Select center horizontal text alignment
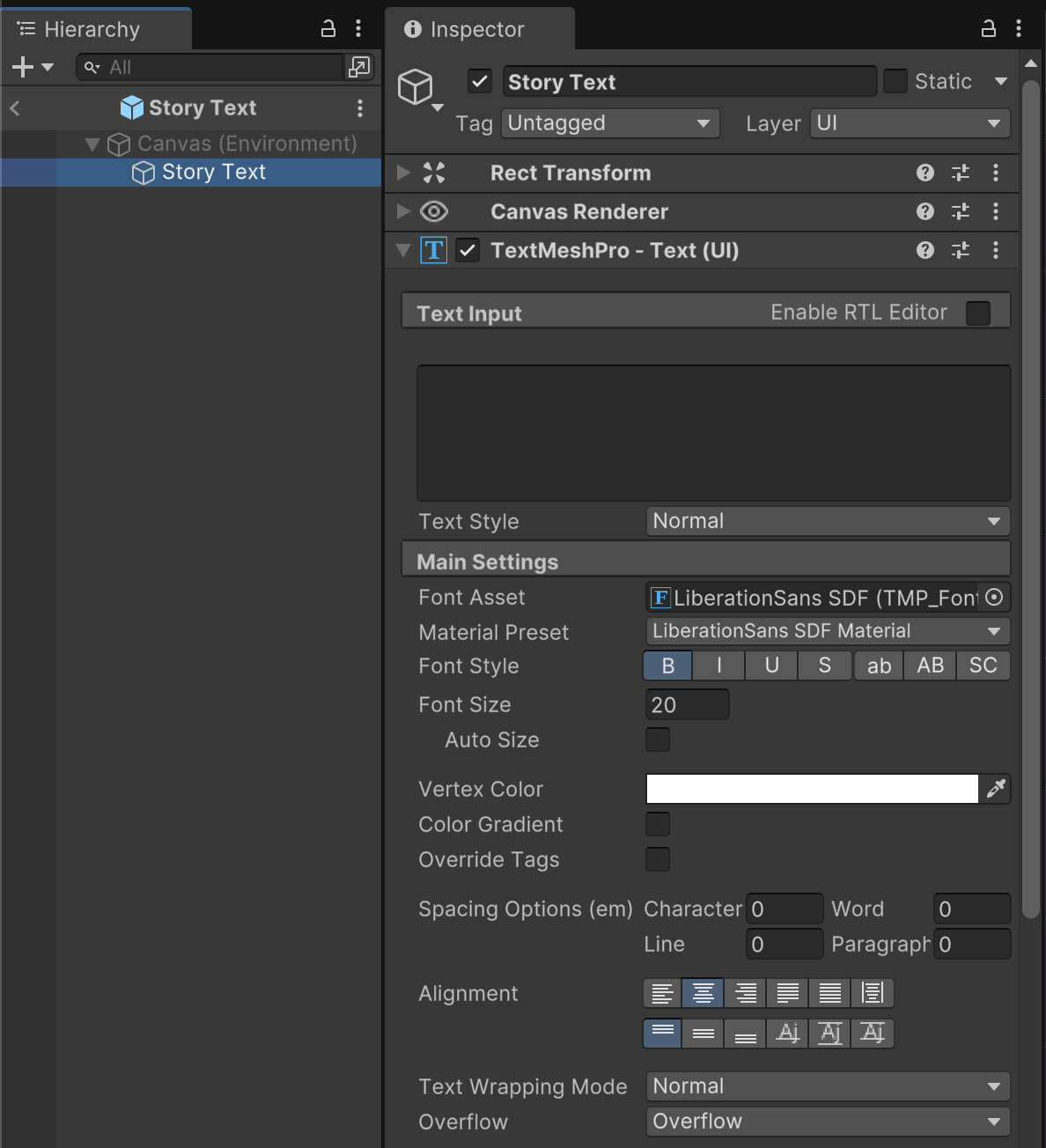1046x1148 pixels. point(703,993)
